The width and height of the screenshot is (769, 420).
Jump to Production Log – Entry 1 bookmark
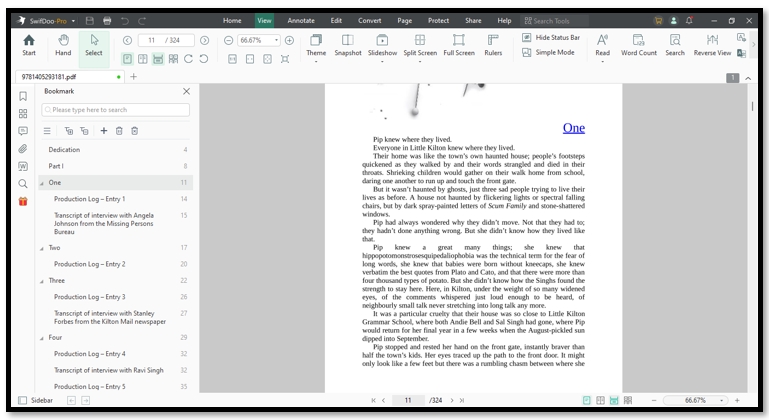(89, 199)
